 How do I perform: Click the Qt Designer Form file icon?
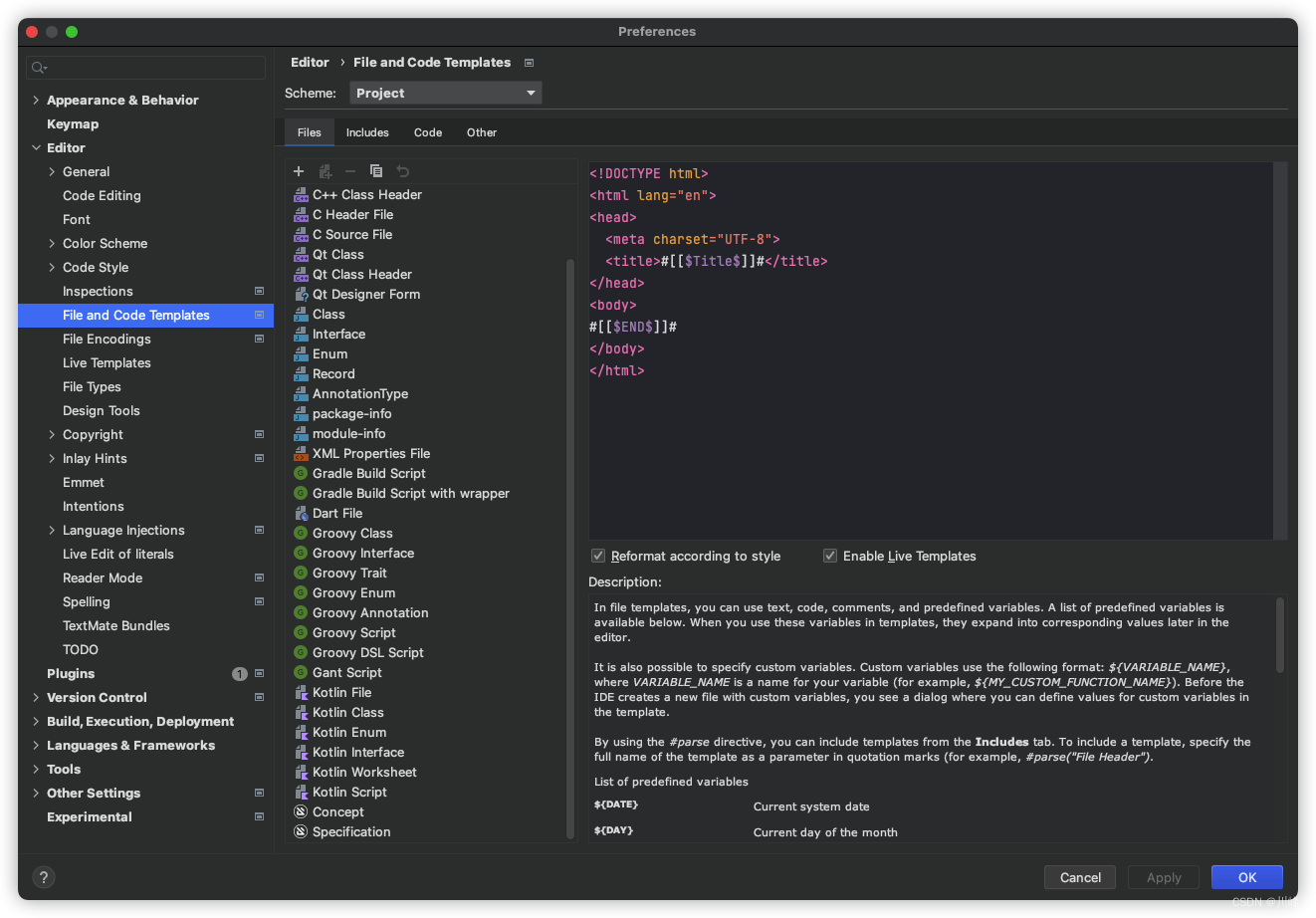(x=301, y=295)
